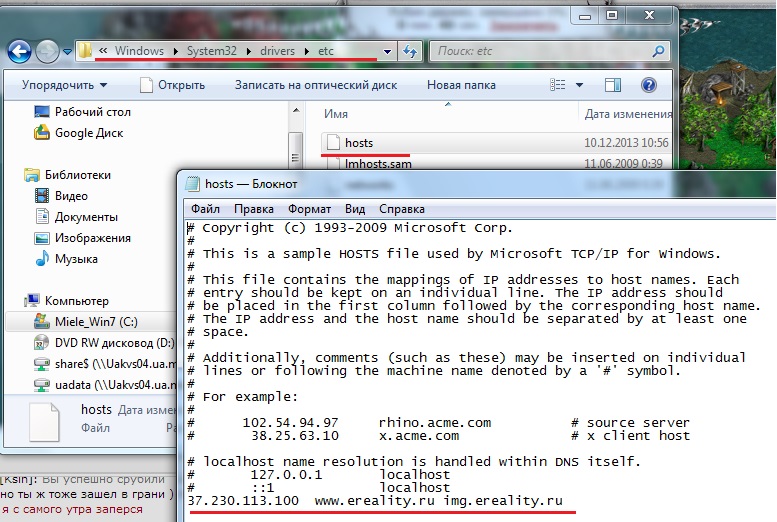Click the Explorer forward arrow button
Viewport: 777px width, 522px height.
click(x=47, y=51)
